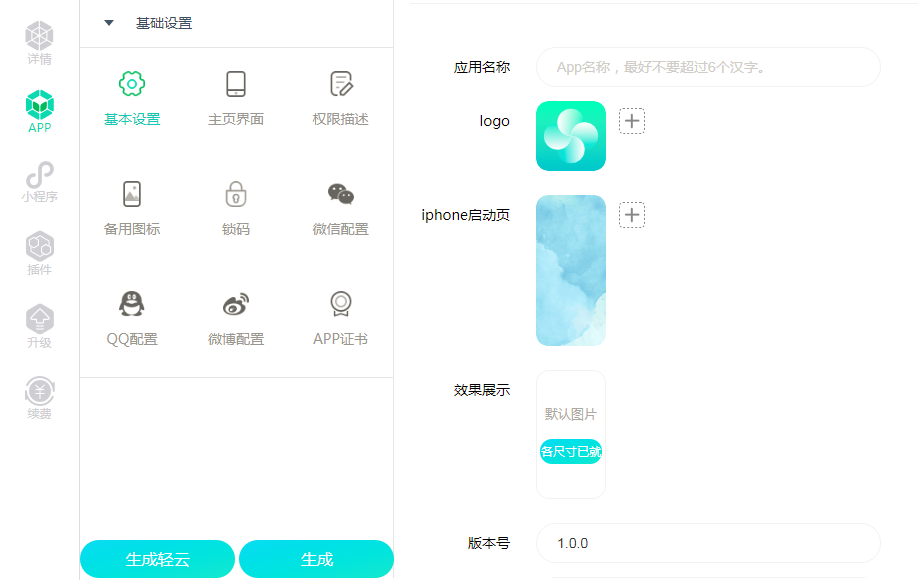
Task: Open 备用图标 backup icon settings
Action: tap(132, 208)
